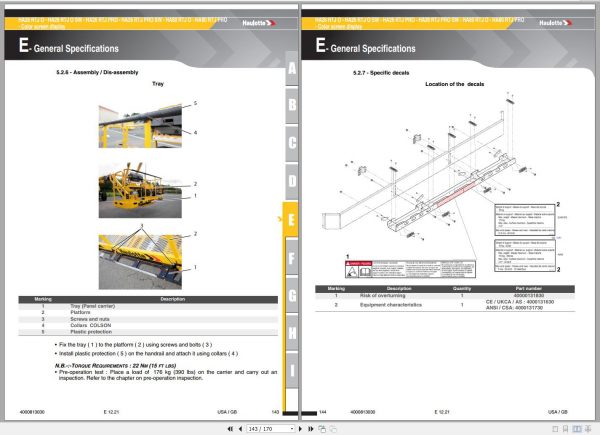Go to the previous page
The image size is (600, 435).
pos(240,429)
